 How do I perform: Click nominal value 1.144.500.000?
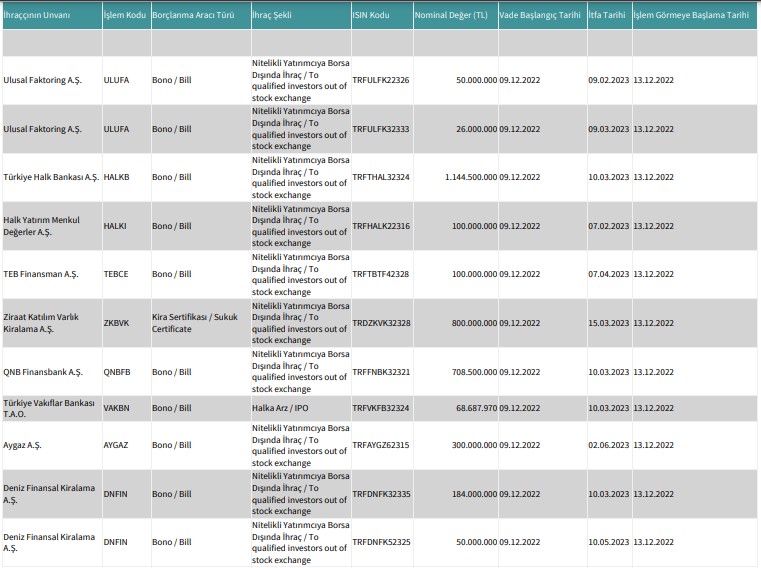coord(471,177)
